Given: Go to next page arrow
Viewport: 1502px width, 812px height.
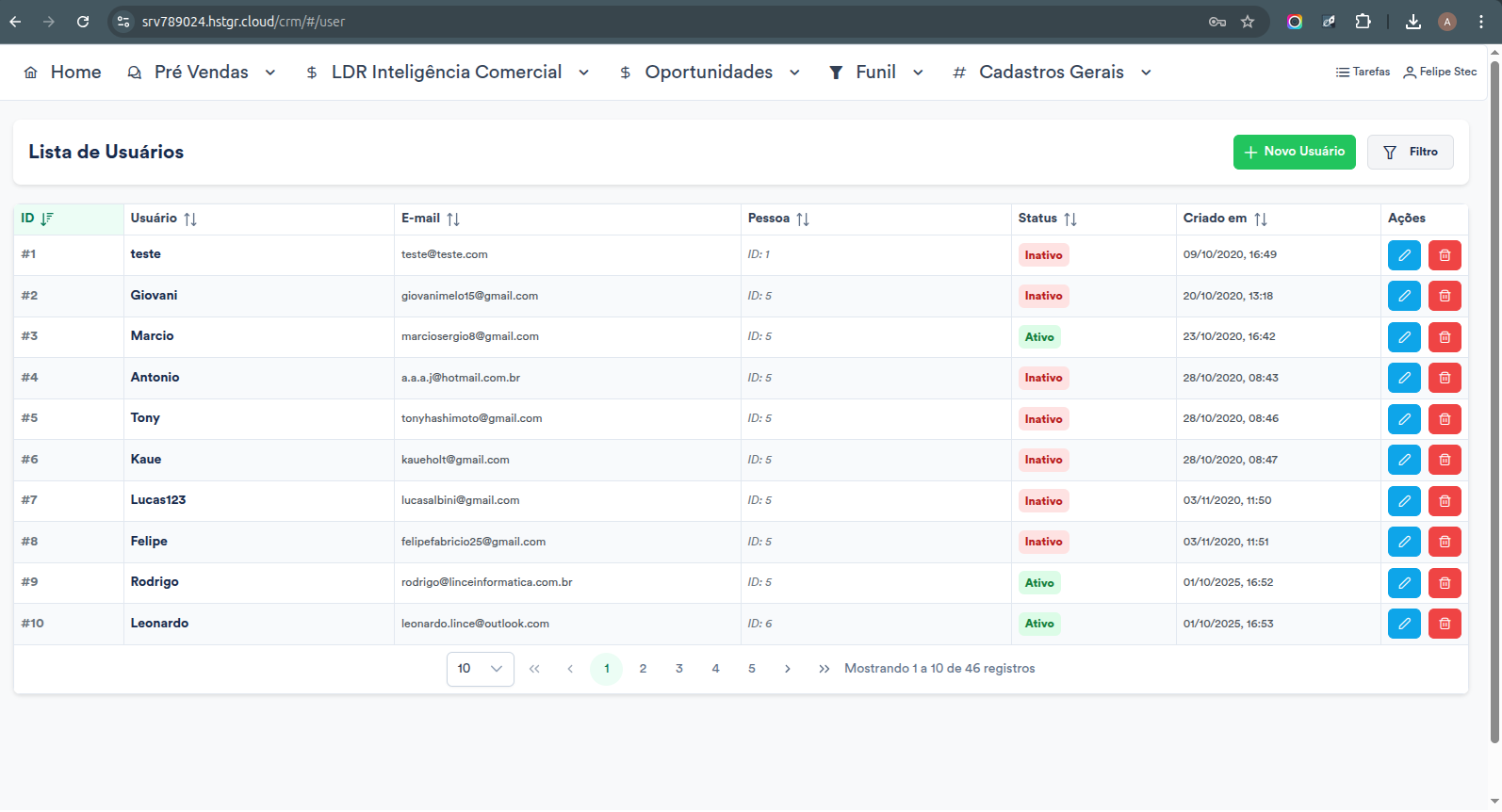Looking at the screenshot, I should point(788,670).
